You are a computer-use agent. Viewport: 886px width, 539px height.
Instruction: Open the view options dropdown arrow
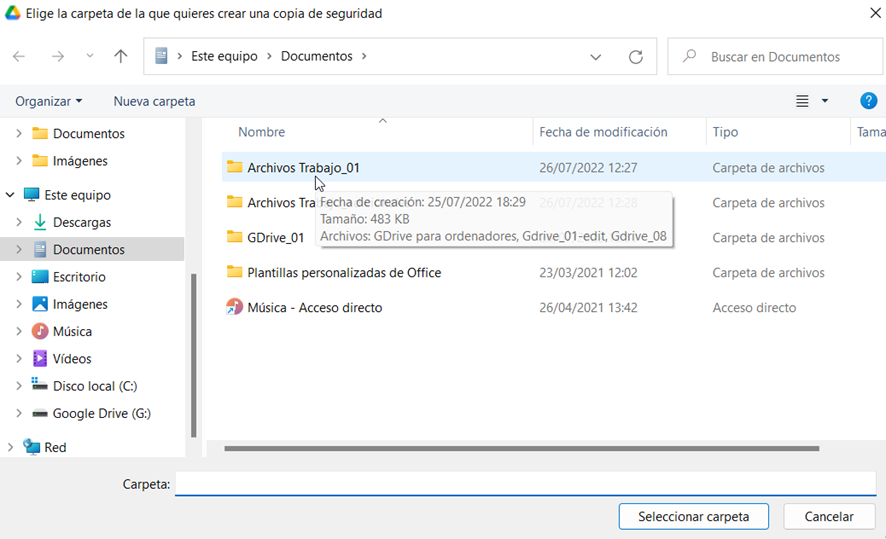point(825,101)
